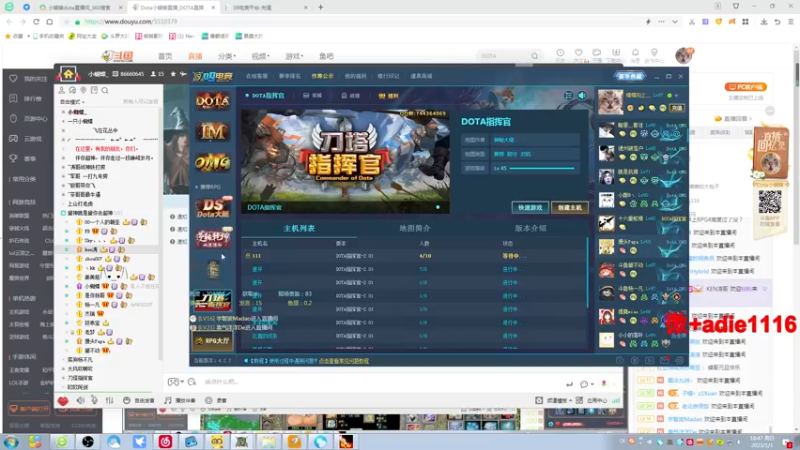This screenshot has height=450, width=800.
Task: Select the 小蝴蝶 root channel
Action: (x=77, y=112)
